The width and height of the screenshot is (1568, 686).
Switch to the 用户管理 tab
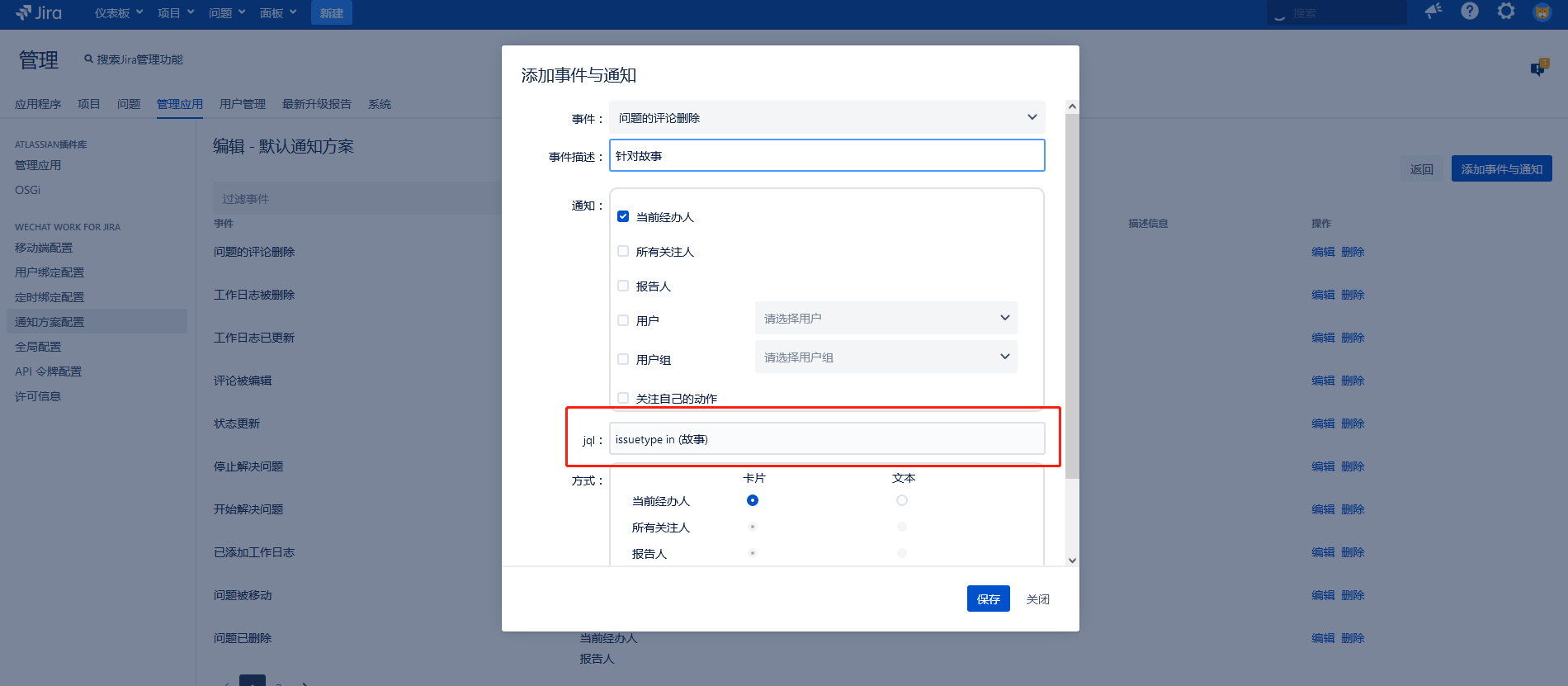[x=243, y=104]
